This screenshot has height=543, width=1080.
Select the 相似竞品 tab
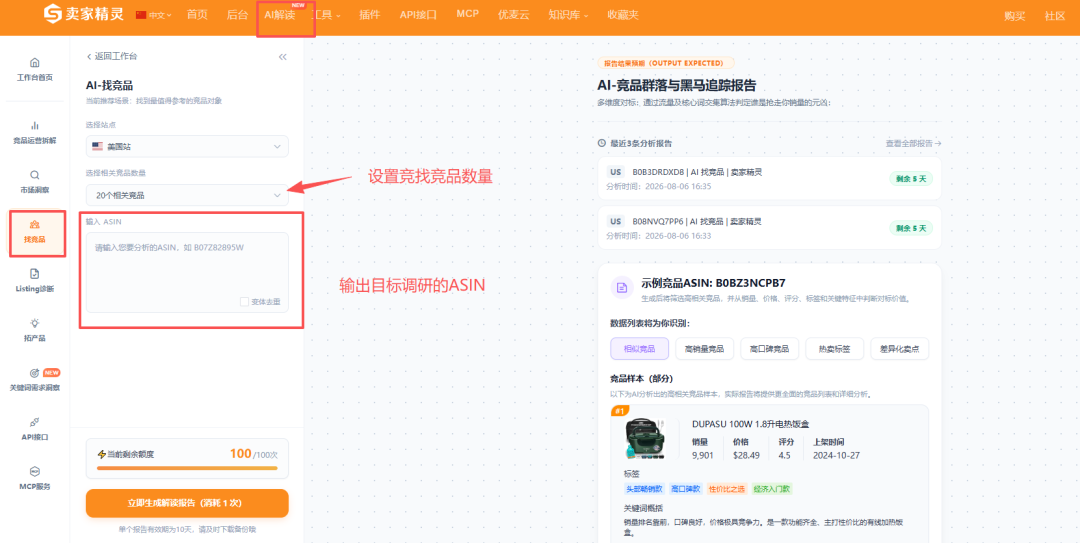pos(639,349)
